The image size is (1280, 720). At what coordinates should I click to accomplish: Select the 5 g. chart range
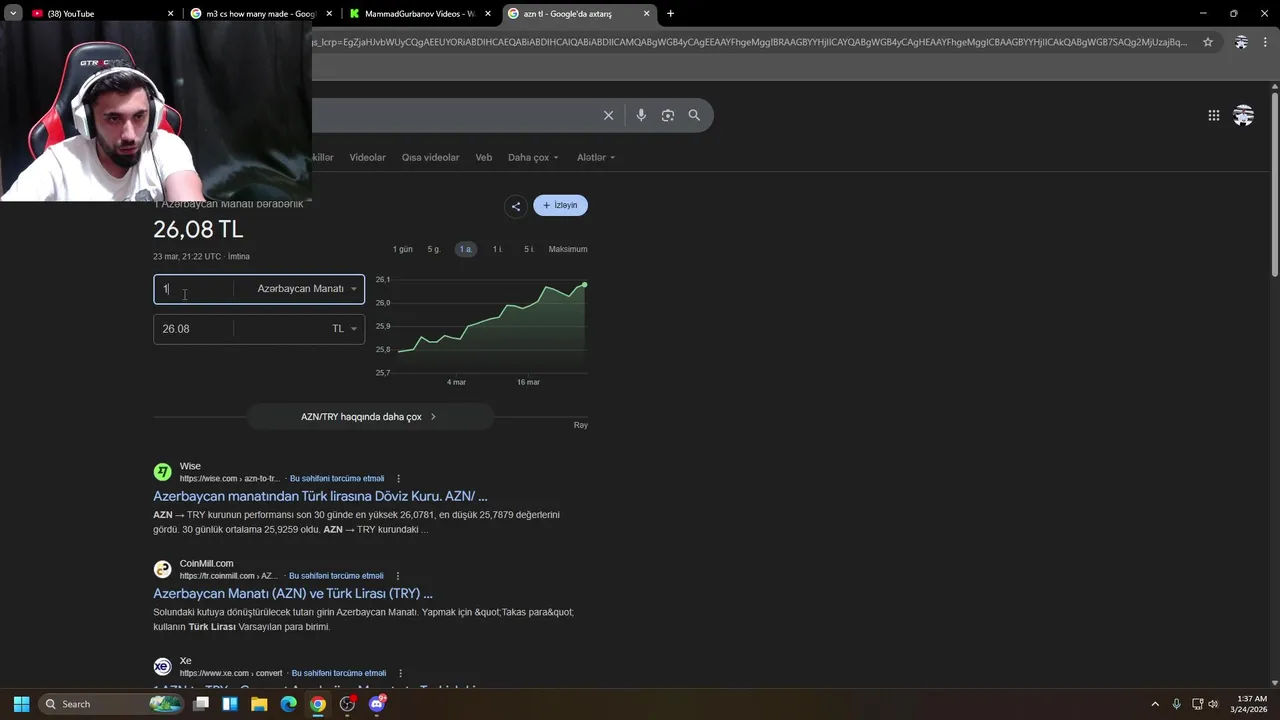pyautogui.click(x=434, y=249)
